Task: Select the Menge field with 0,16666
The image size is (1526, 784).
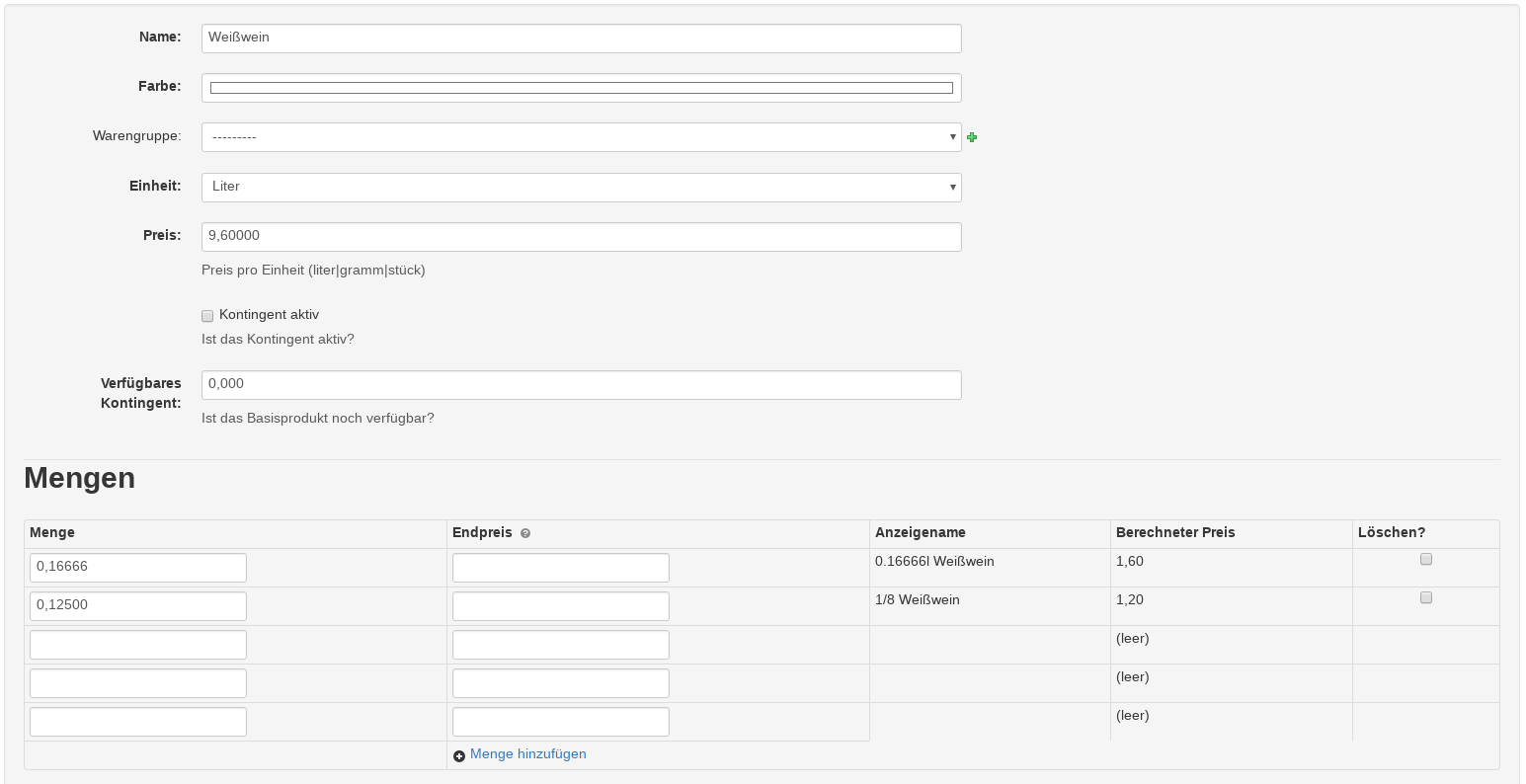Action: coord(138,568)
